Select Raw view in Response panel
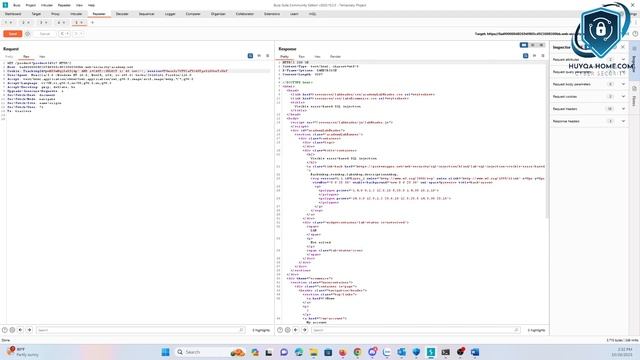 point(302,56)
